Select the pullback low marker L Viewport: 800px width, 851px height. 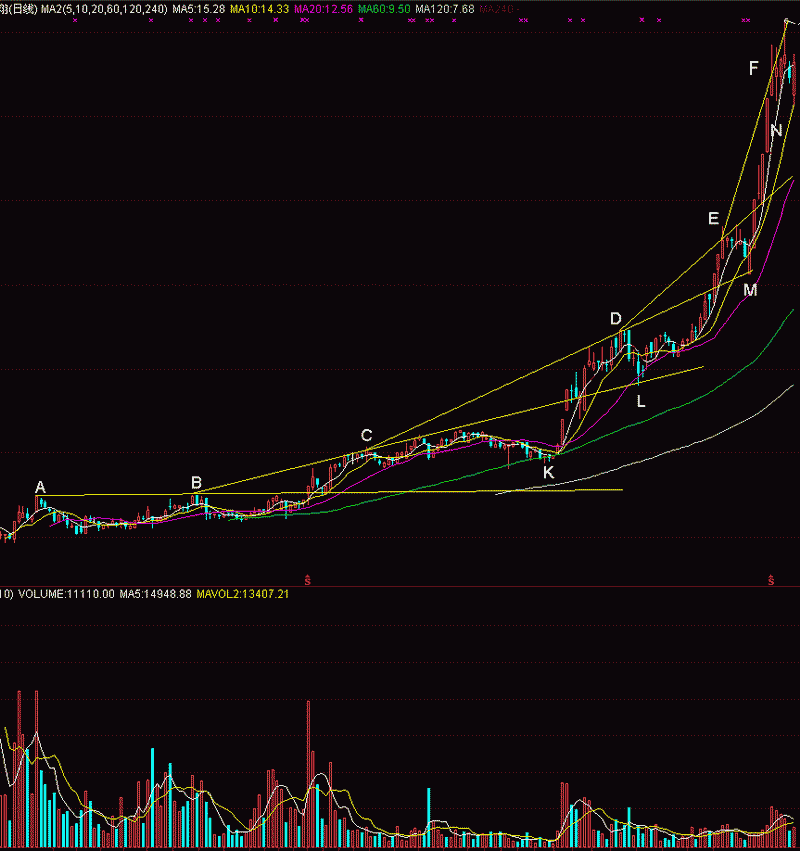[641, 400]
